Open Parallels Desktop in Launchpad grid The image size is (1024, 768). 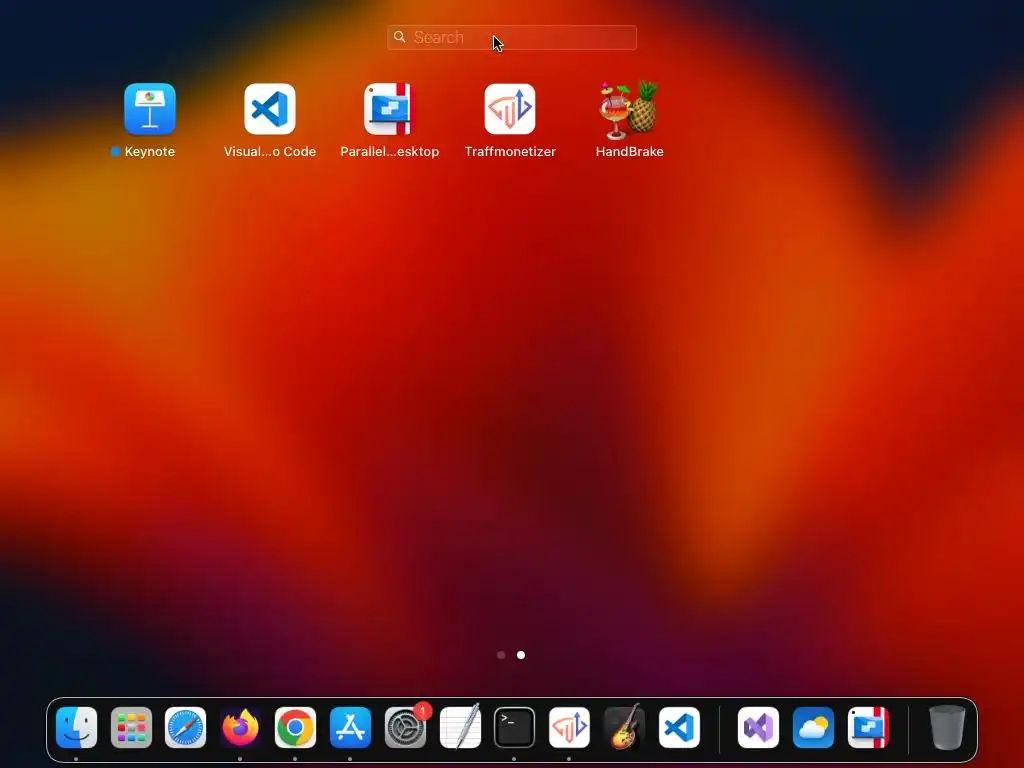click(x=389, y=108)
